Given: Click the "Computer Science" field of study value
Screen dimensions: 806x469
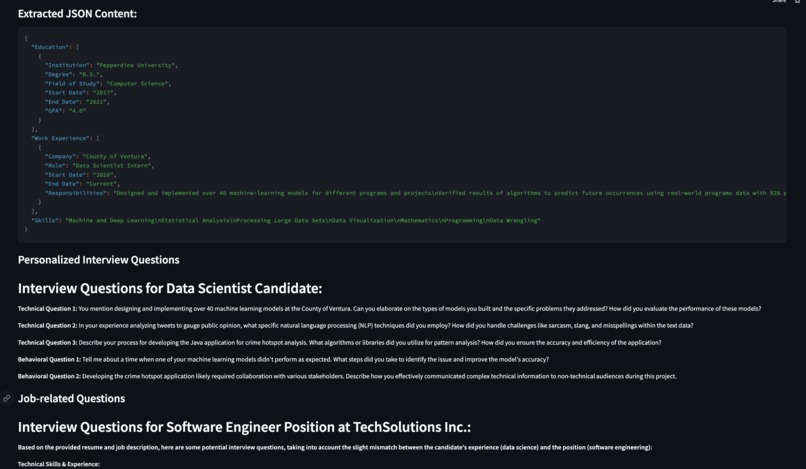Looking at the screenshot, I should coord(137,83).
